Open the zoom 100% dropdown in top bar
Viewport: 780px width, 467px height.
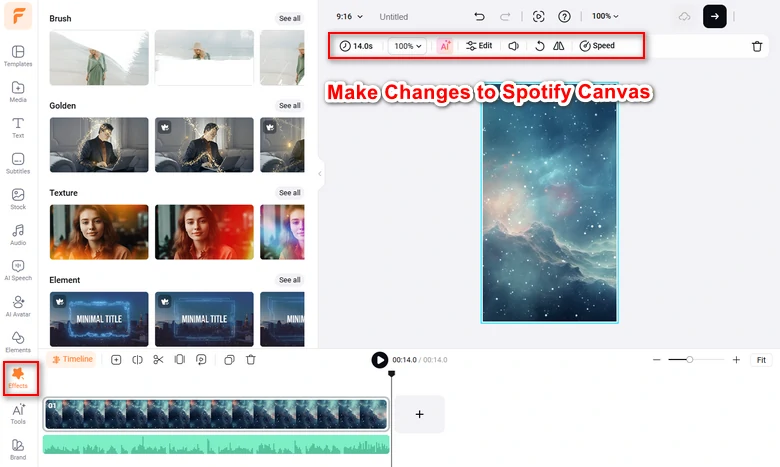coord(605,16)
